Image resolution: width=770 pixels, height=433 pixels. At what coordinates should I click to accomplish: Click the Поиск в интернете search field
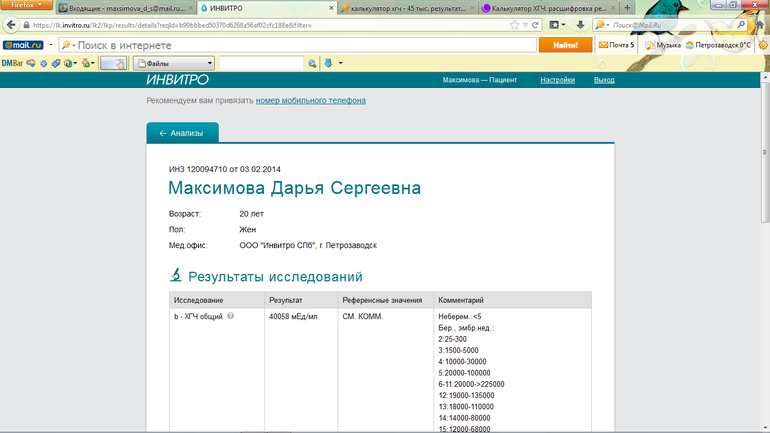[x=297, y=45]
